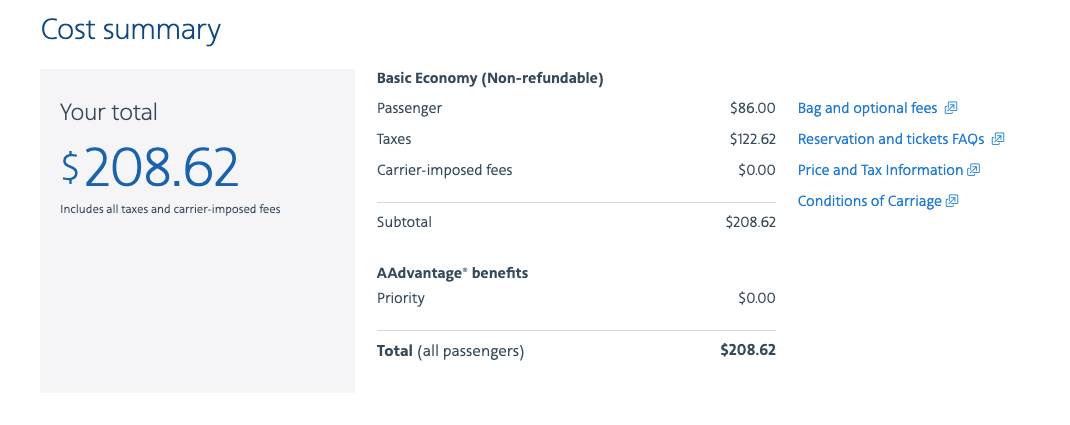Click the Total (all passengers) label
The height and width of the screenshot is (425, 1070).
[450, 351]
